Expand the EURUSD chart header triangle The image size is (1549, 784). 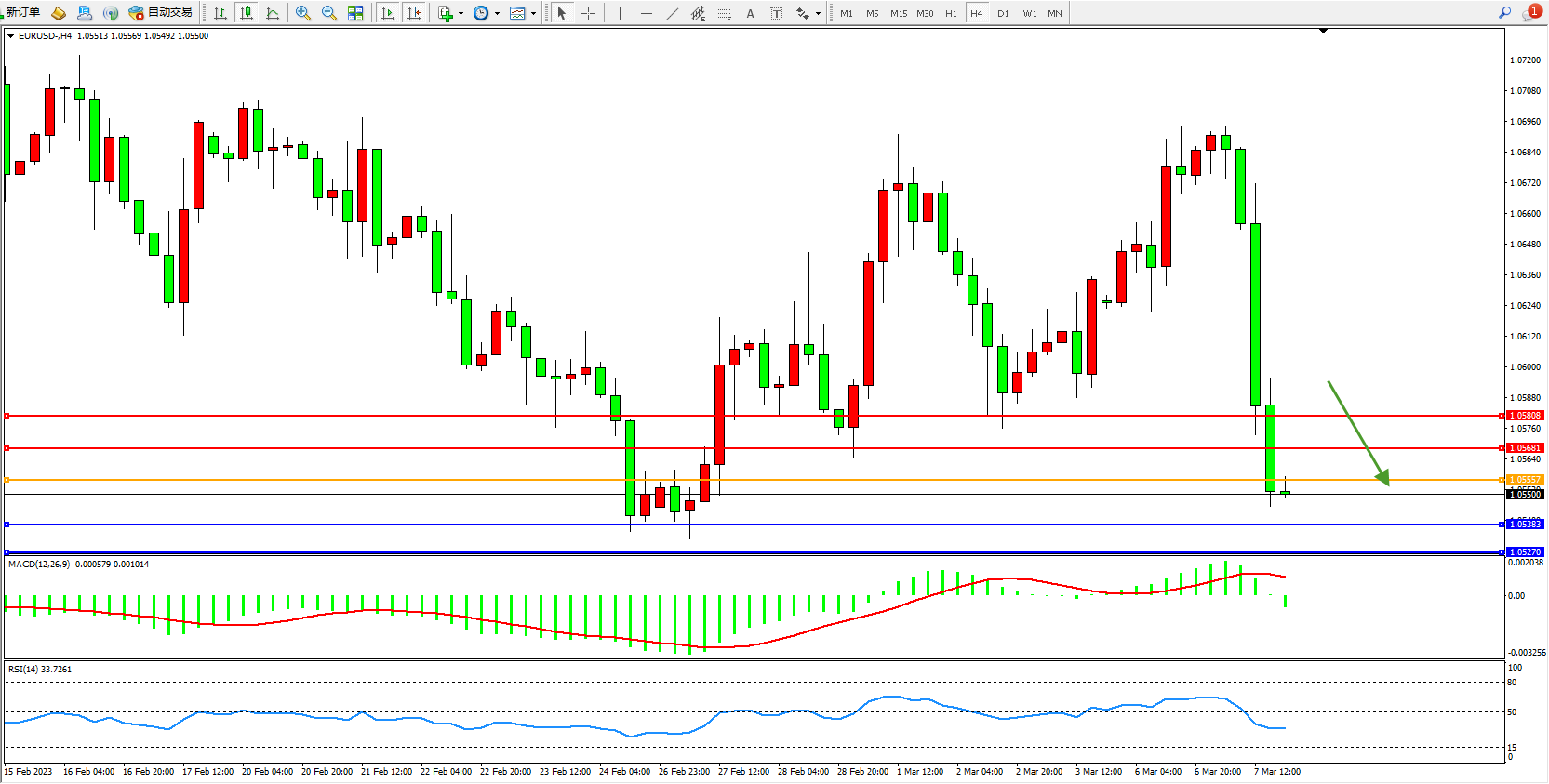(10, 36)
